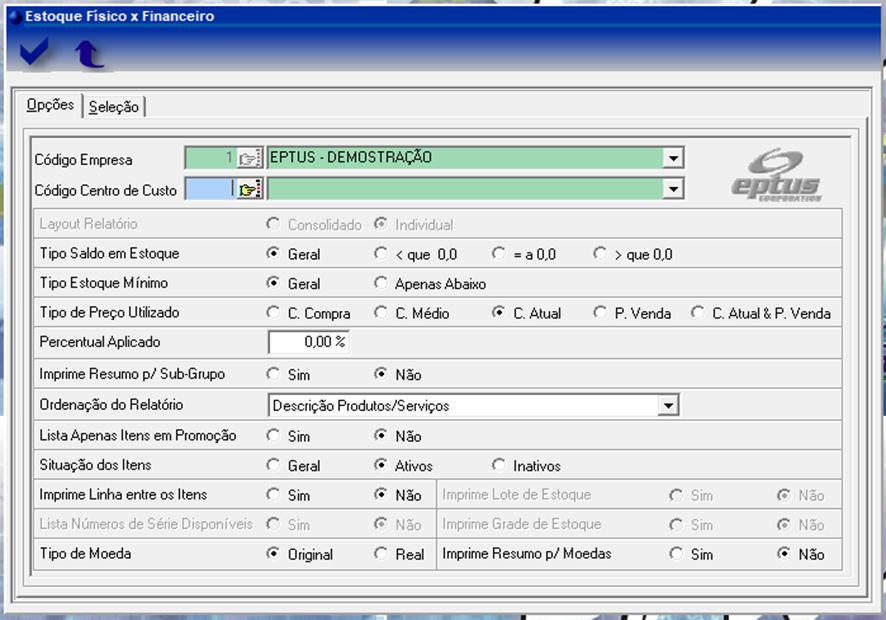Click the Código Centro de Custo code field

click(x=210, y=189)
